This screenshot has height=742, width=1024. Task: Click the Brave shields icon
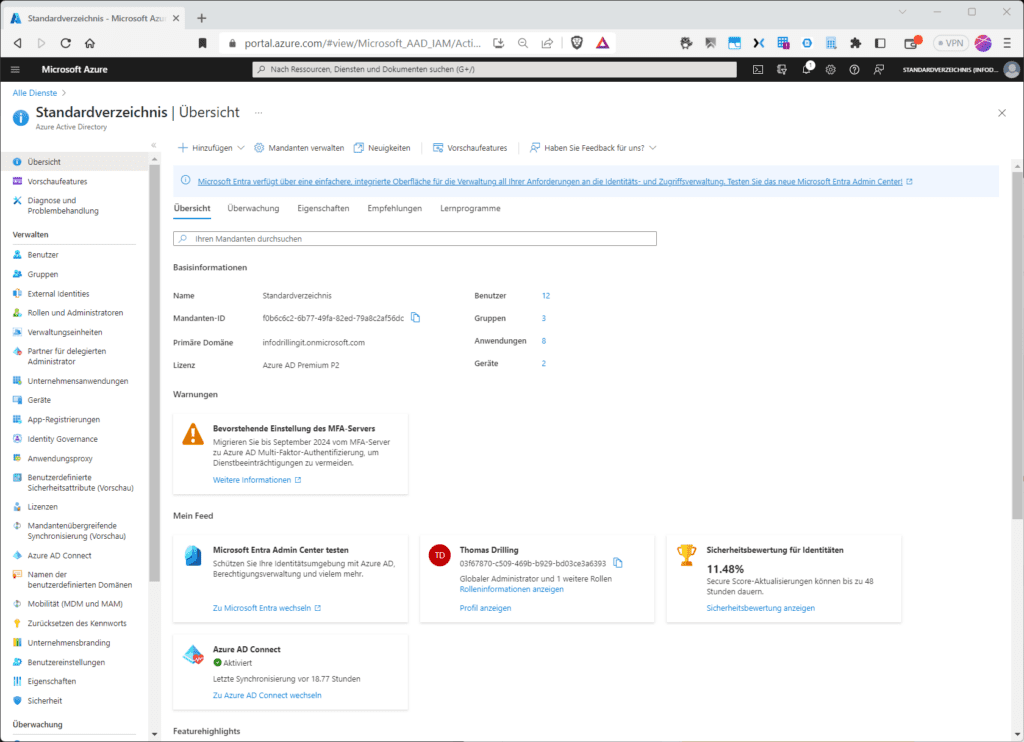[577, 43]
